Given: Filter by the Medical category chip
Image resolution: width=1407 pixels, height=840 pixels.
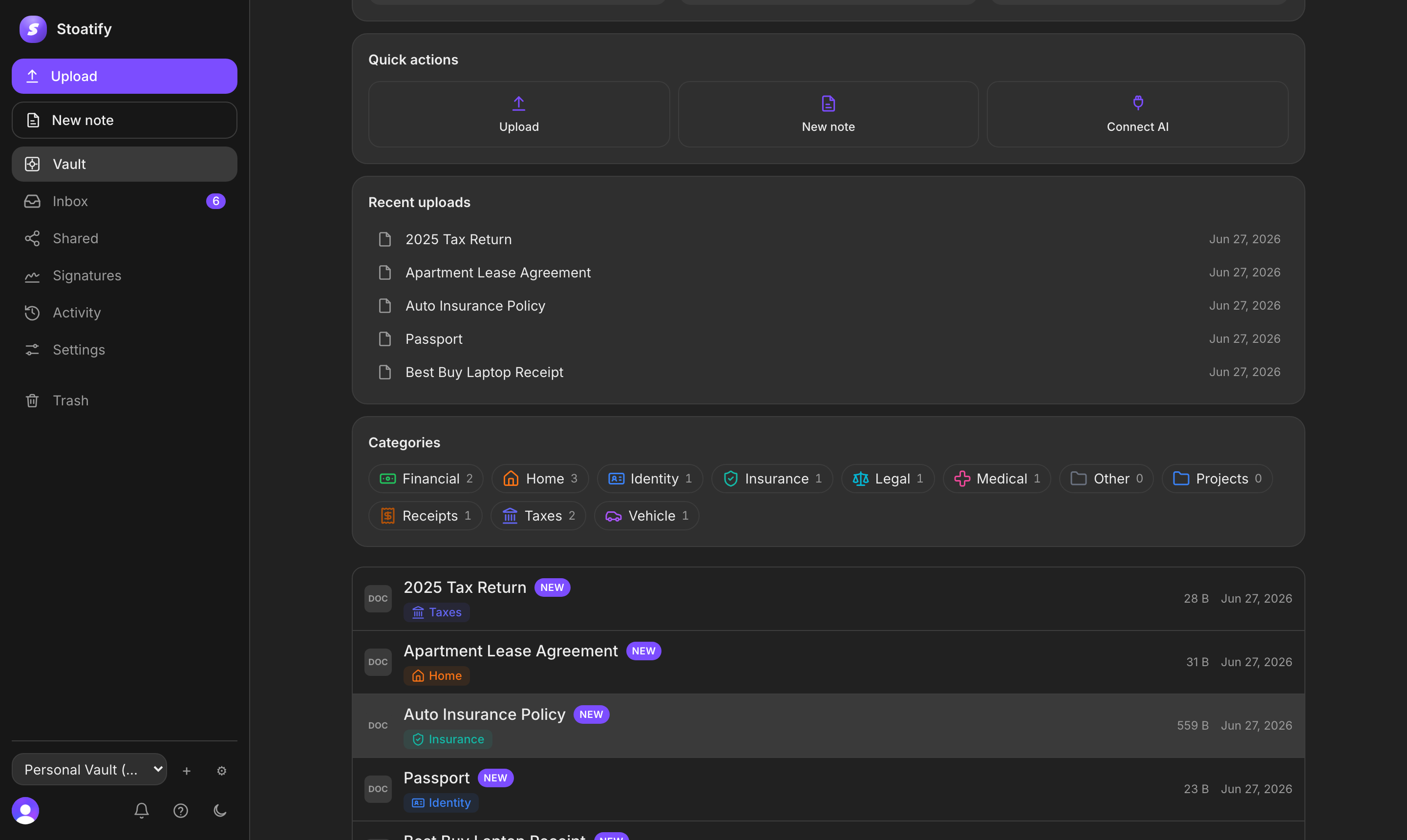Looking at the screenshot, I should 997,479.
